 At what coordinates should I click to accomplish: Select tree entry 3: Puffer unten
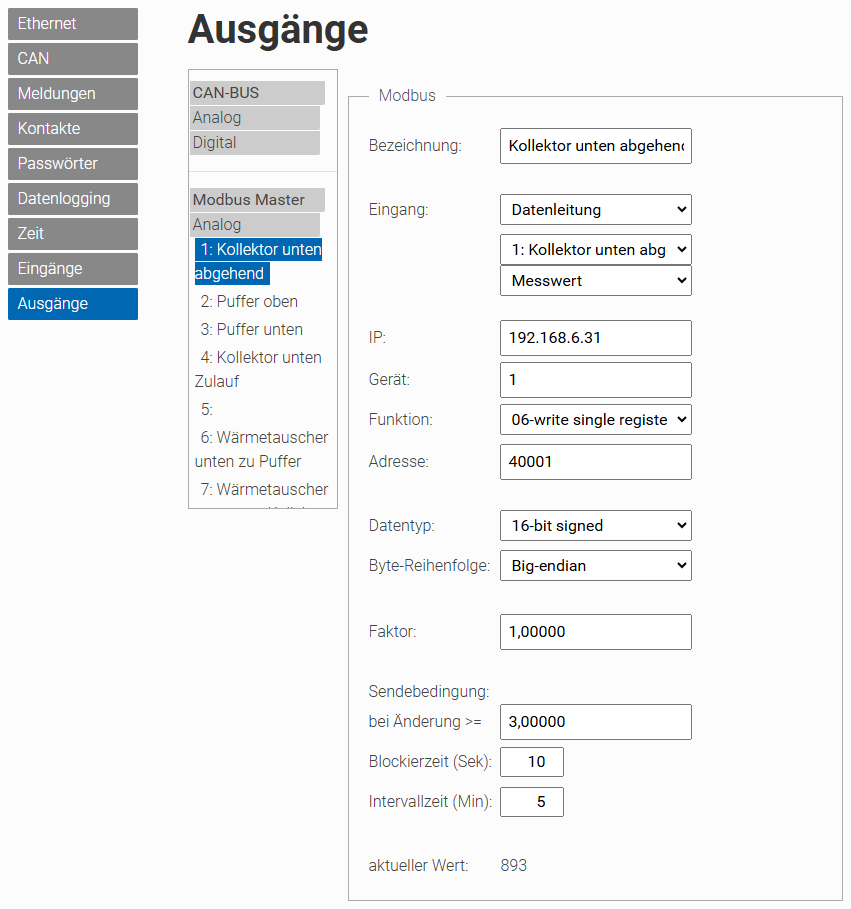pos(251,330)
